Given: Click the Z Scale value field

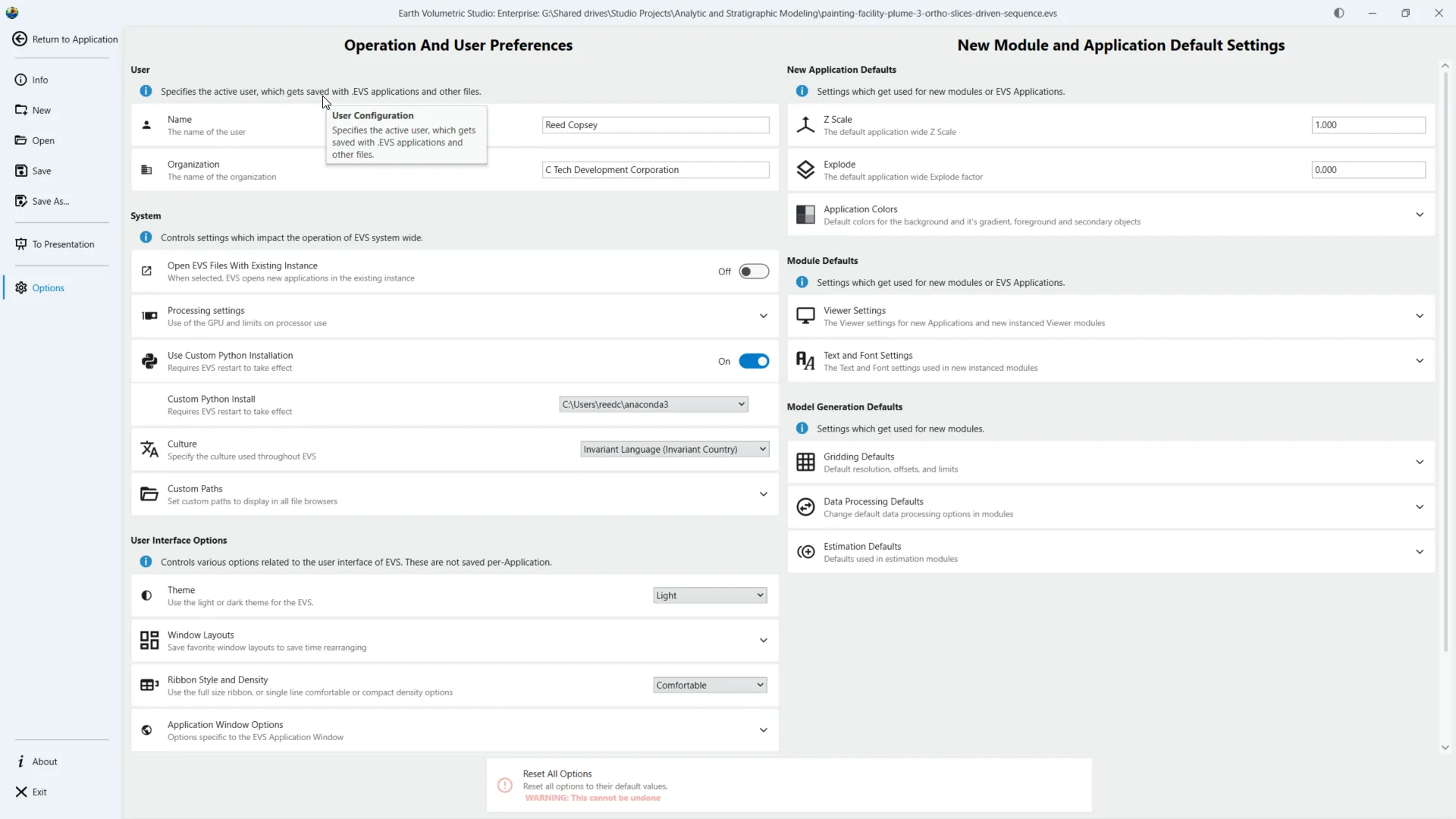Looking at the screenshot, I should [1368, 125].
